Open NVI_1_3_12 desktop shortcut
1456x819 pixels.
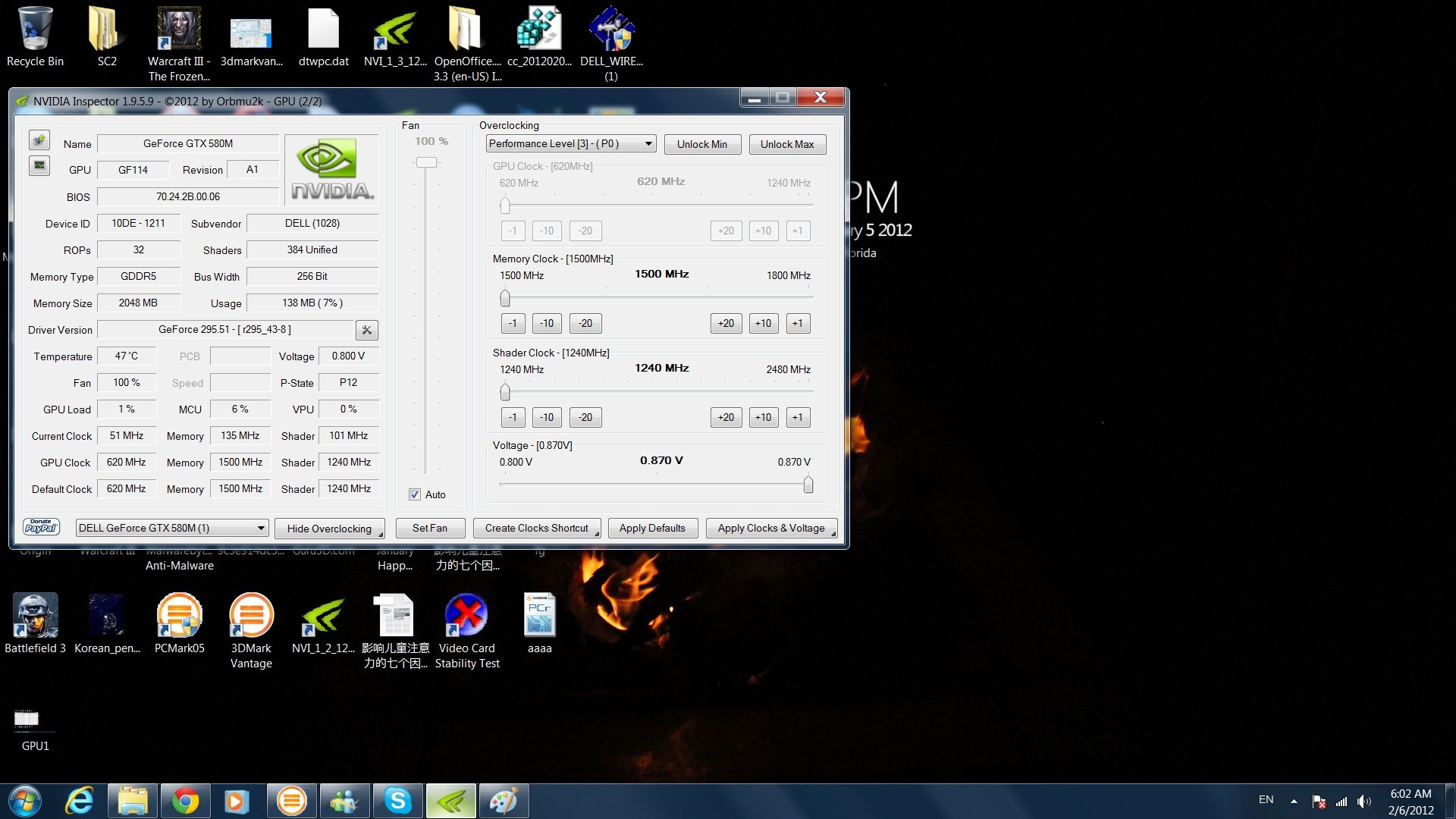coord(395,36)
